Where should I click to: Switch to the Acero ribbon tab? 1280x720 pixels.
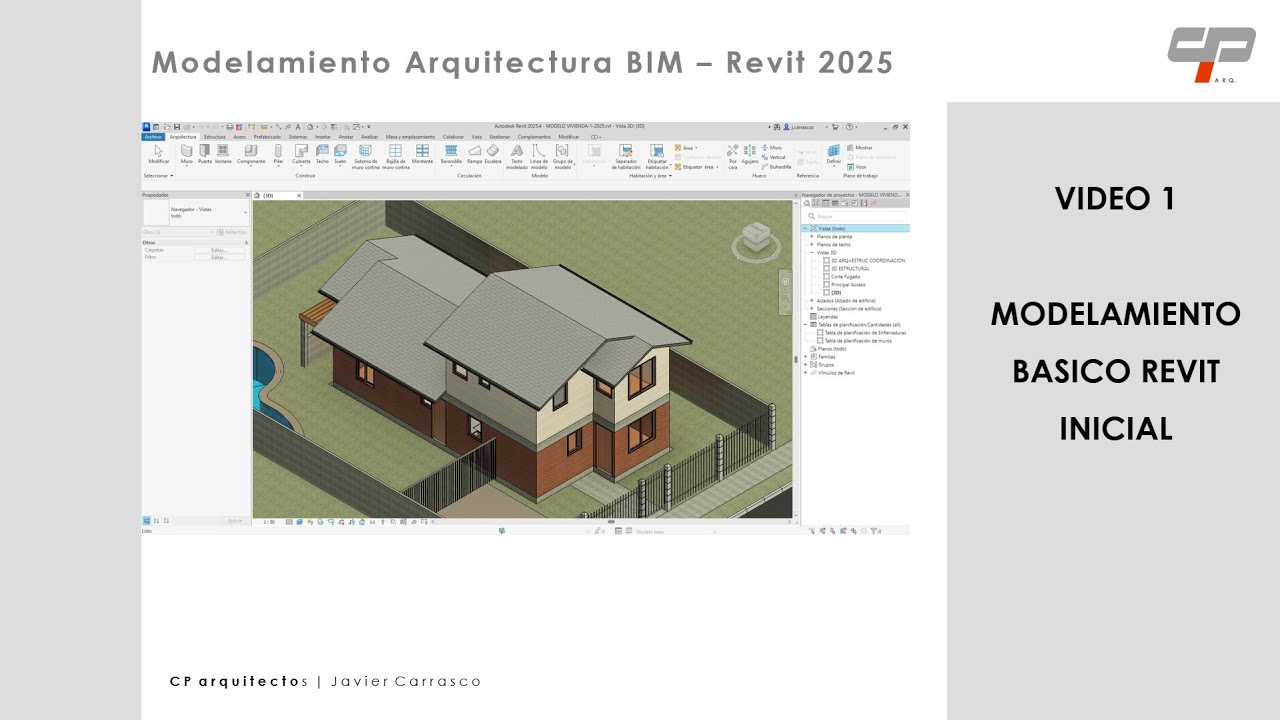239,136
